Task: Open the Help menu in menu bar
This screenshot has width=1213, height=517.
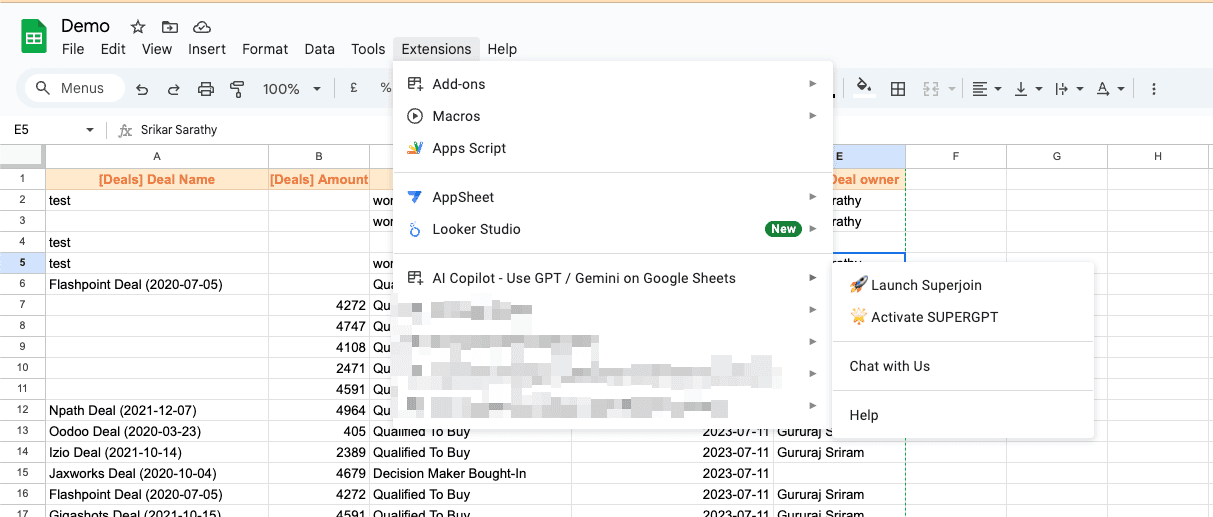Action: click(x=502, y=49)
